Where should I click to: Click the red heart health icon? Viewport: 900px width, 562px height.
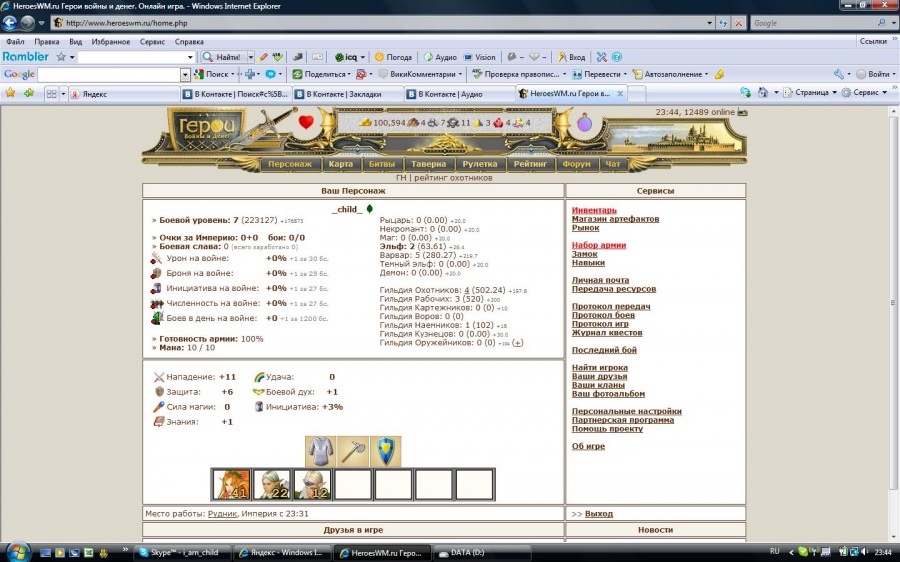[306, 122]
